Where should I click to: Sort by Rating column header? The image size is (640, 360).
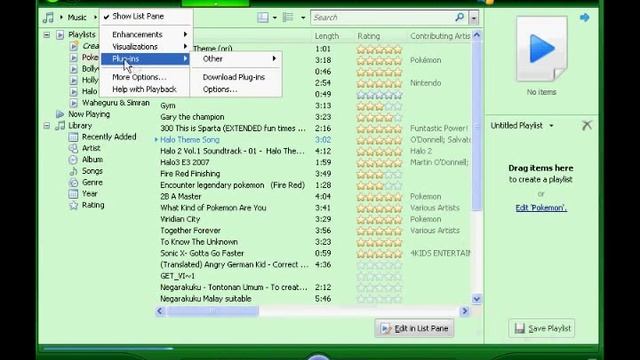coord(369,36)
